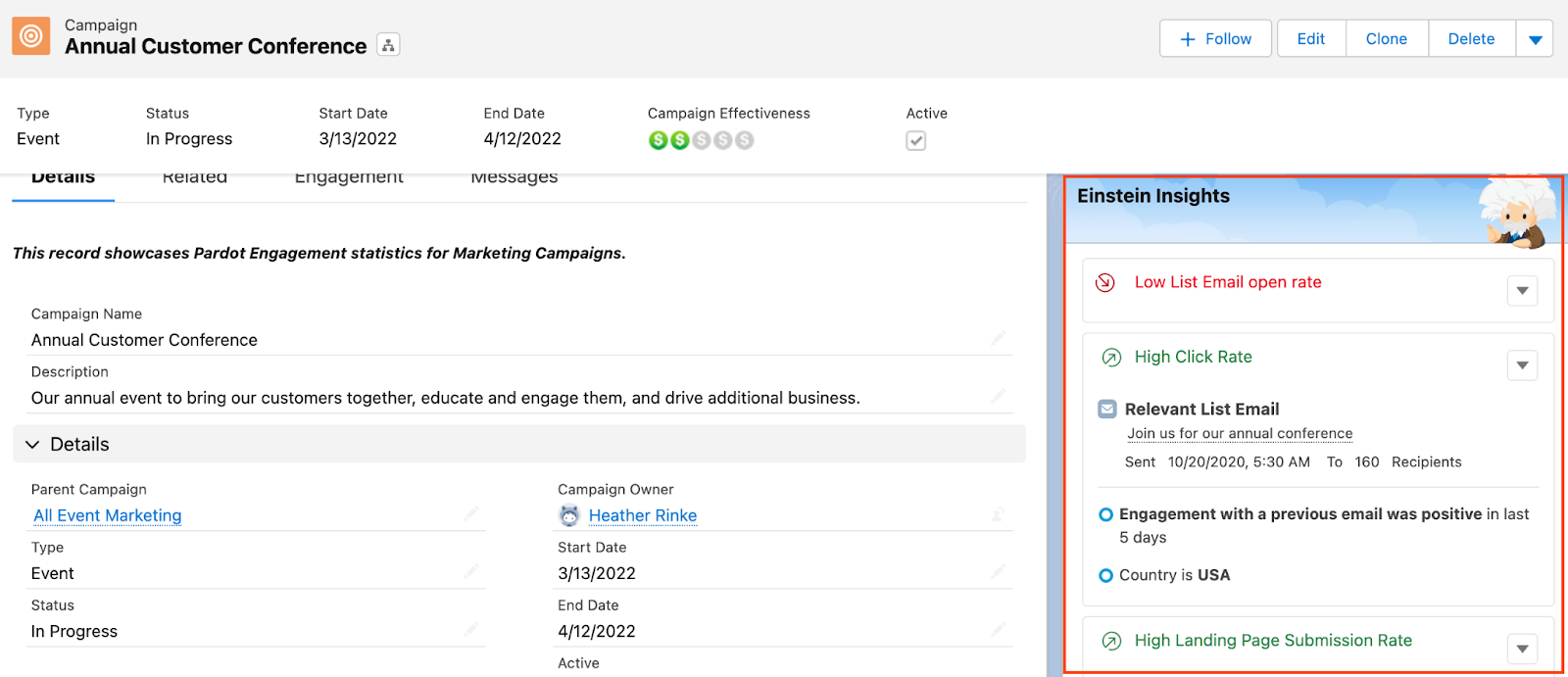Viewport: 1568px width, 677px height.
Task: Expand the Low List Email insight menu
Action: (x=1522, y=291)
